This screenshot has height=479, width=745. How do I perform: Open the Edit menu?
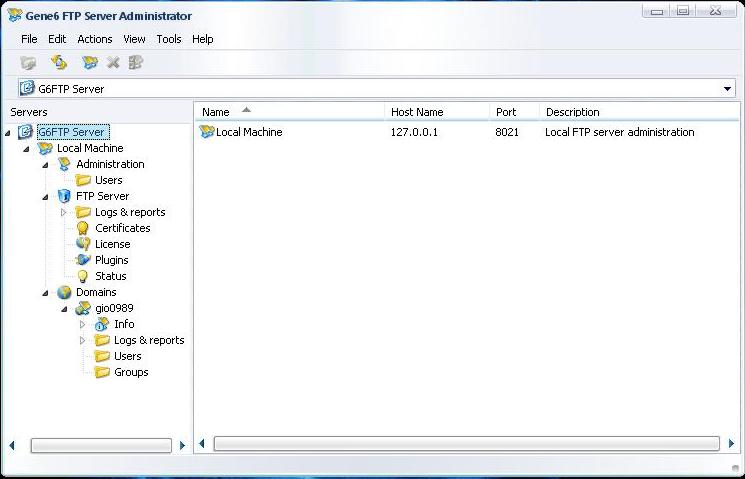[57, 39]
